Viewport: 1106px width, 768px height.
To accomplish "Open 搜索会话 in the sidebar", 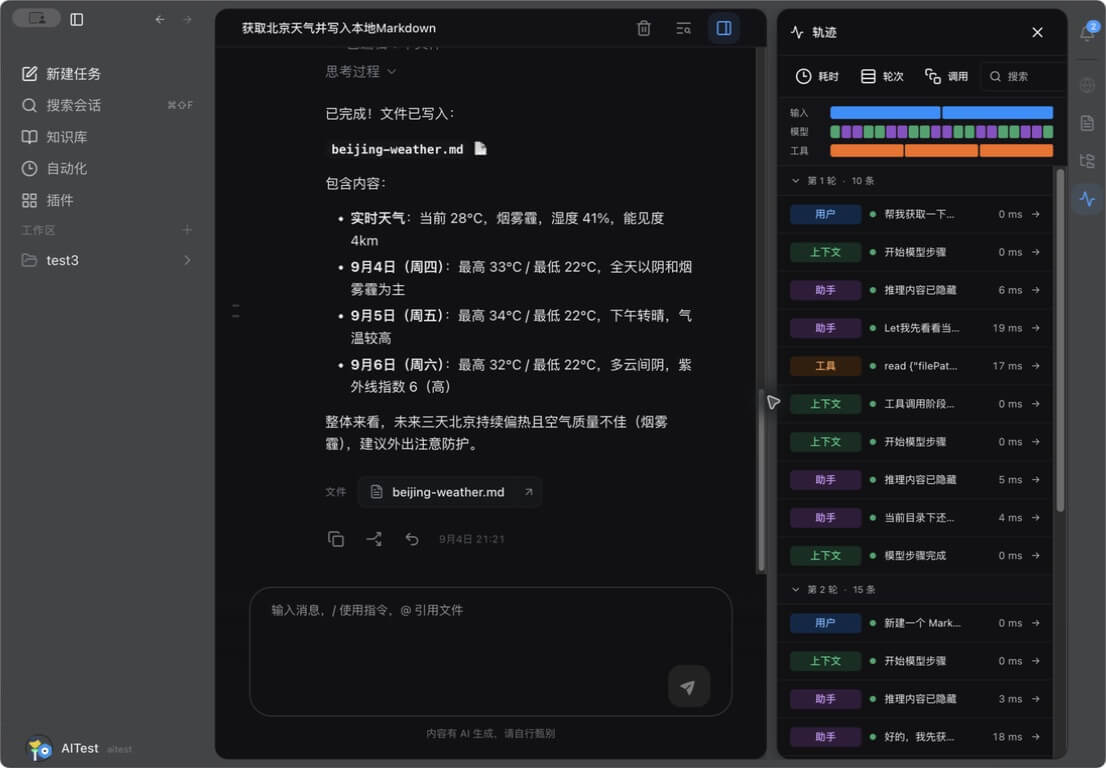I will click(107, 105).
